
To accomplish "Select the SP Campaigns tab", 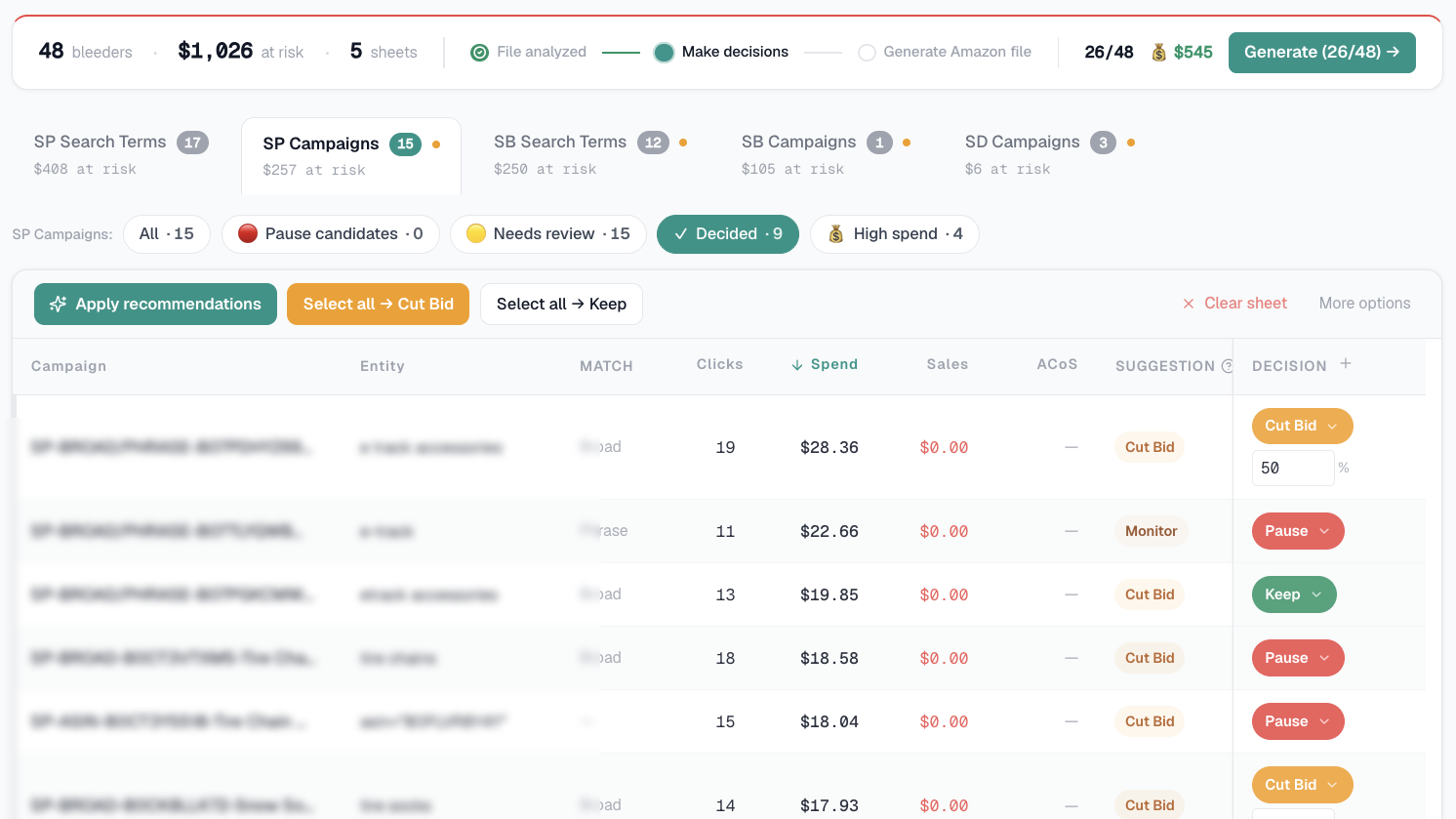I will [x=351, y=156].
